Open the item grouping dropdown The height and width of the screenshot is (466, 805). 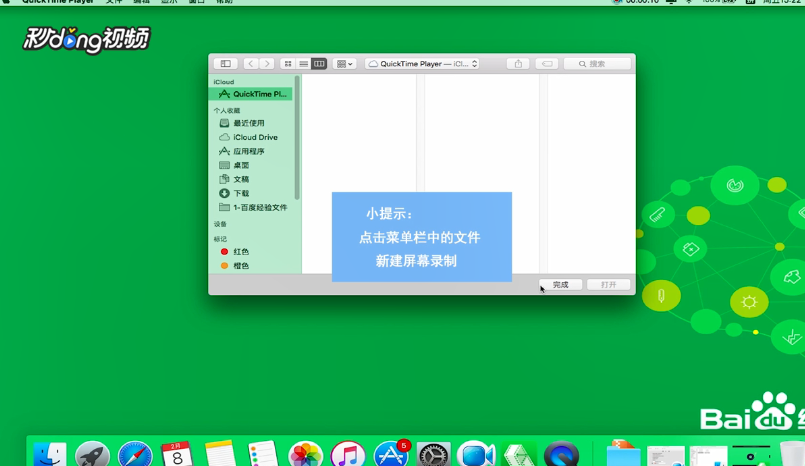(344, 64)
